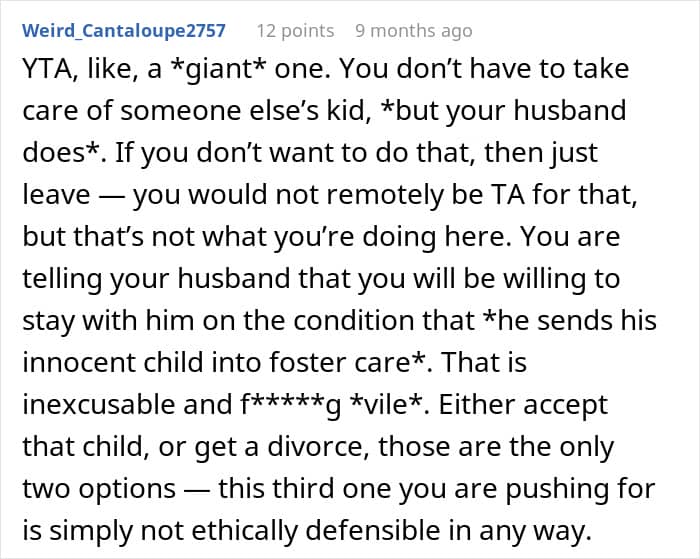Click the phrase 'two options'
Screen dimensions: 700x559
point(99,489)
